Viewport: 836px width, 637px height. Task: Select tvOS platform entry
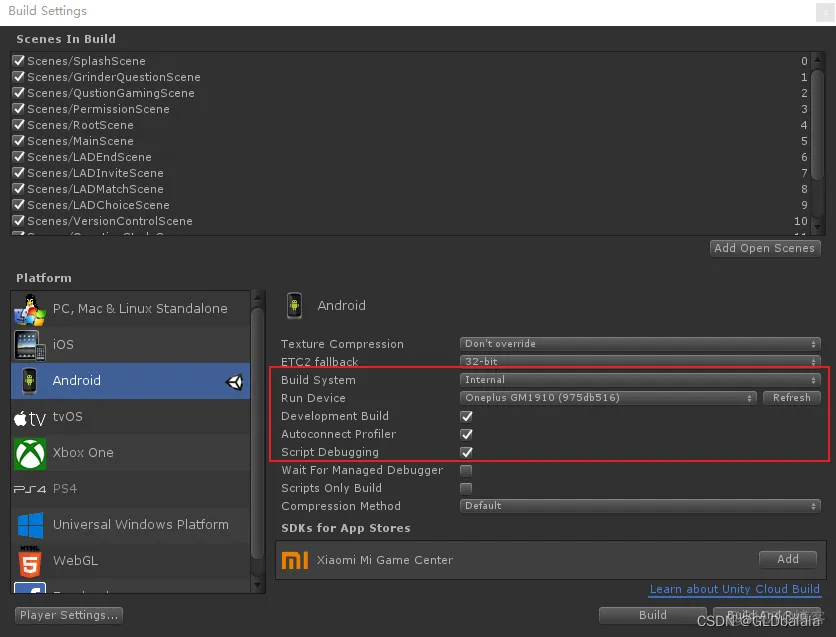(131, 417)
